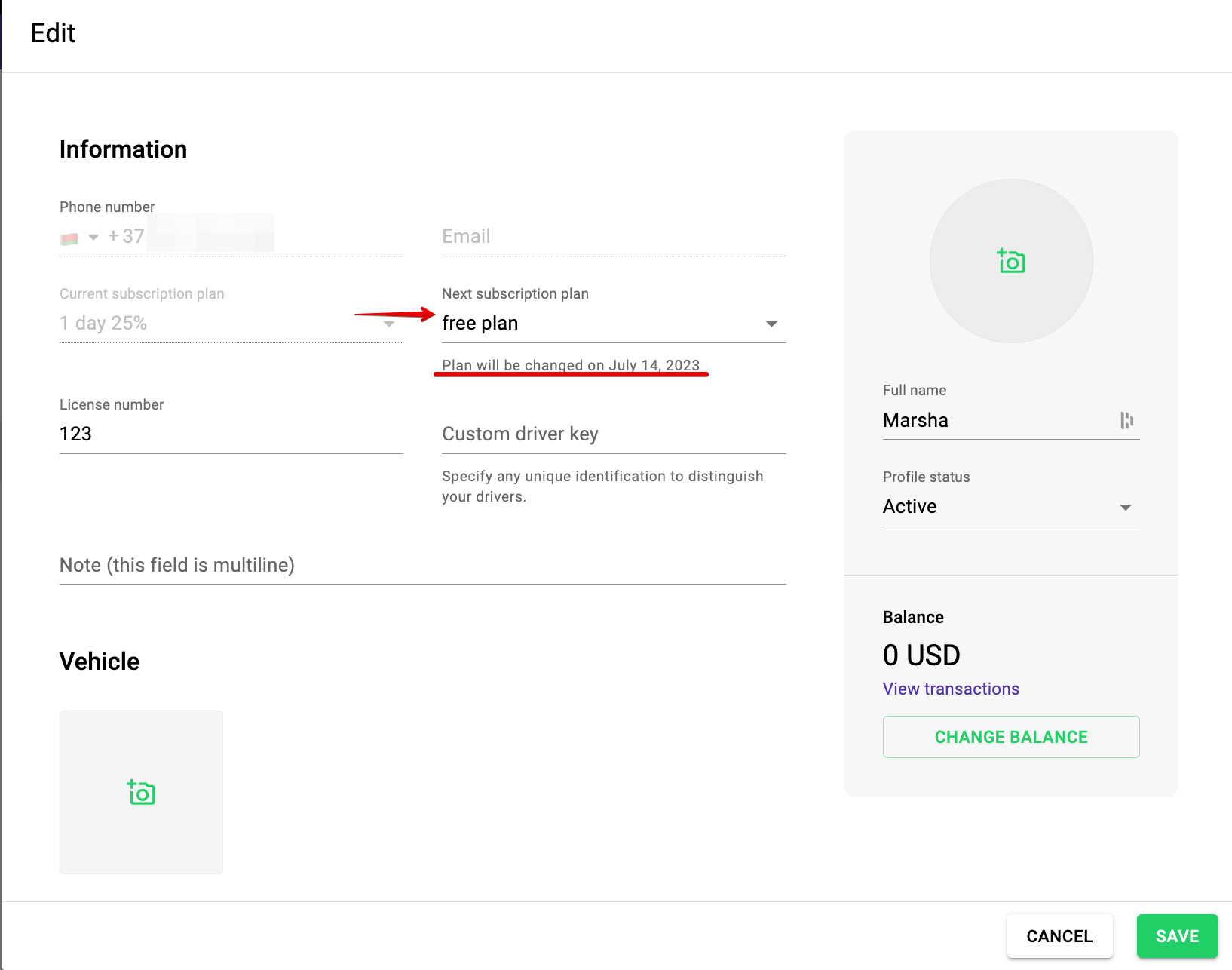Add a vehicle photo via camera icon
This screenshot has height=970, width=1232.
pos(141,793)
